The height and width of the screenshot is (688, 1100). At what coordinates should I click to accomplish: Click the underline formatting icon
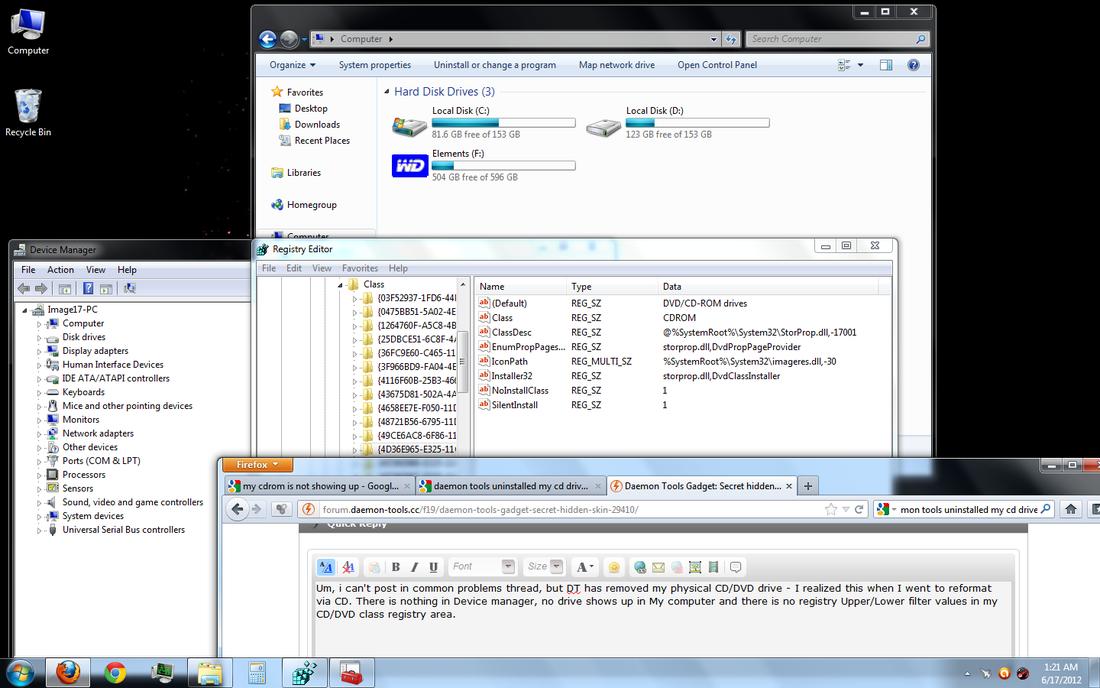tap(433, 567)
